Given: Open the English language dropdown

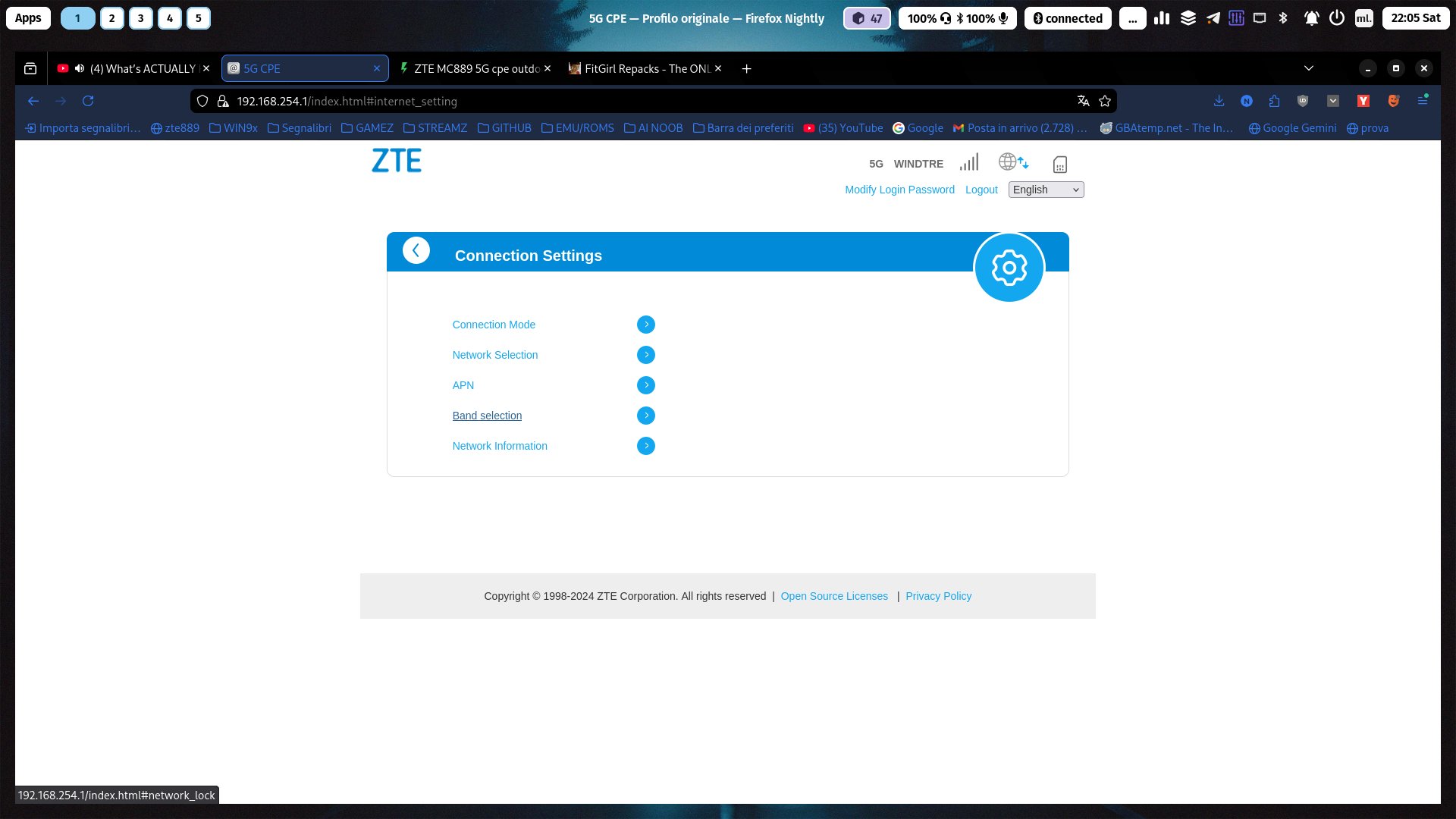Looking at the screenshot, I should click(x=1046, y=190).
